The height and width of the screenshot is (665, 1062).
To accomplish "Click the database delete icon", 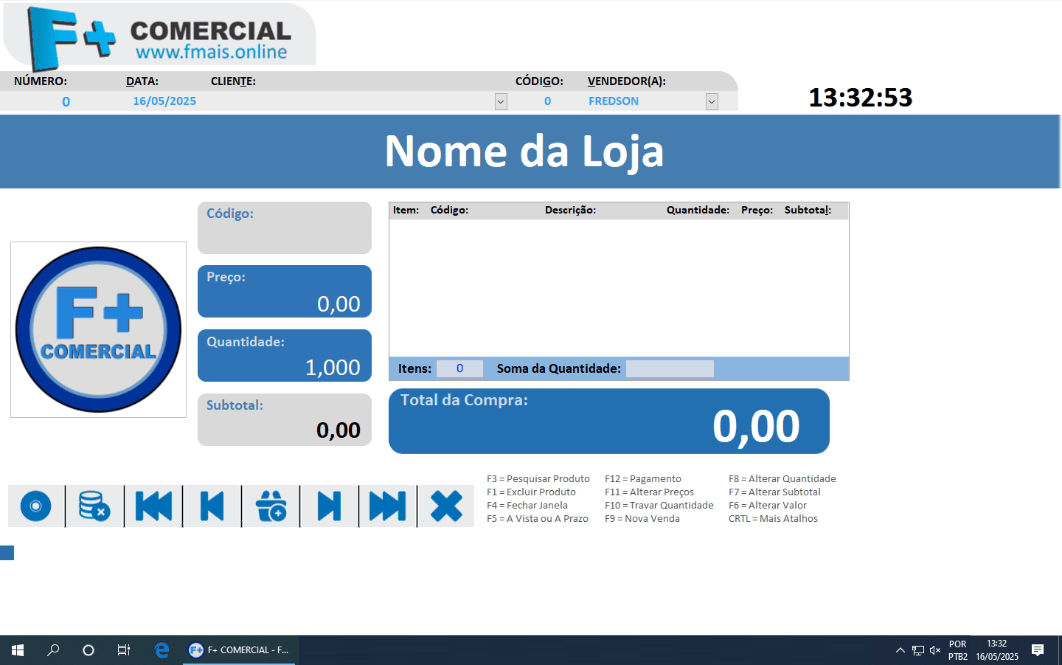I will [x=94, y=507].
